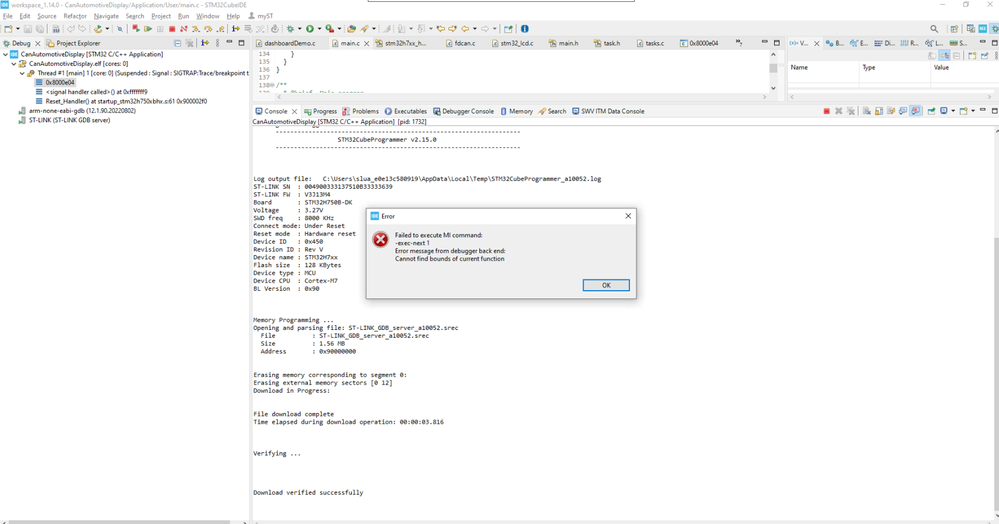Screen dimensions: 999x524
Task: Open the File menu
Action: tap(8, 16)
